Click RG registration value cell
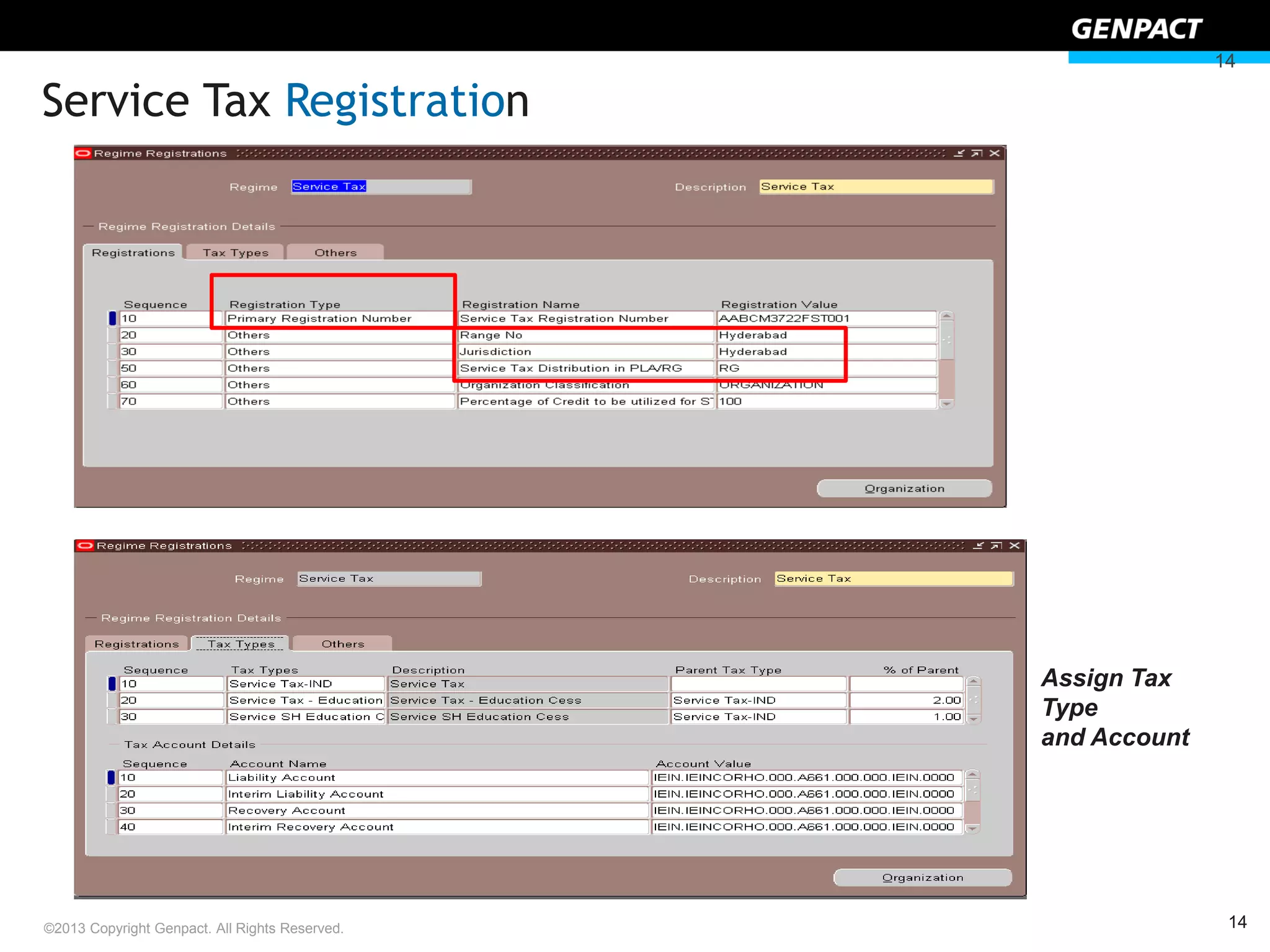 click(827, 368)
